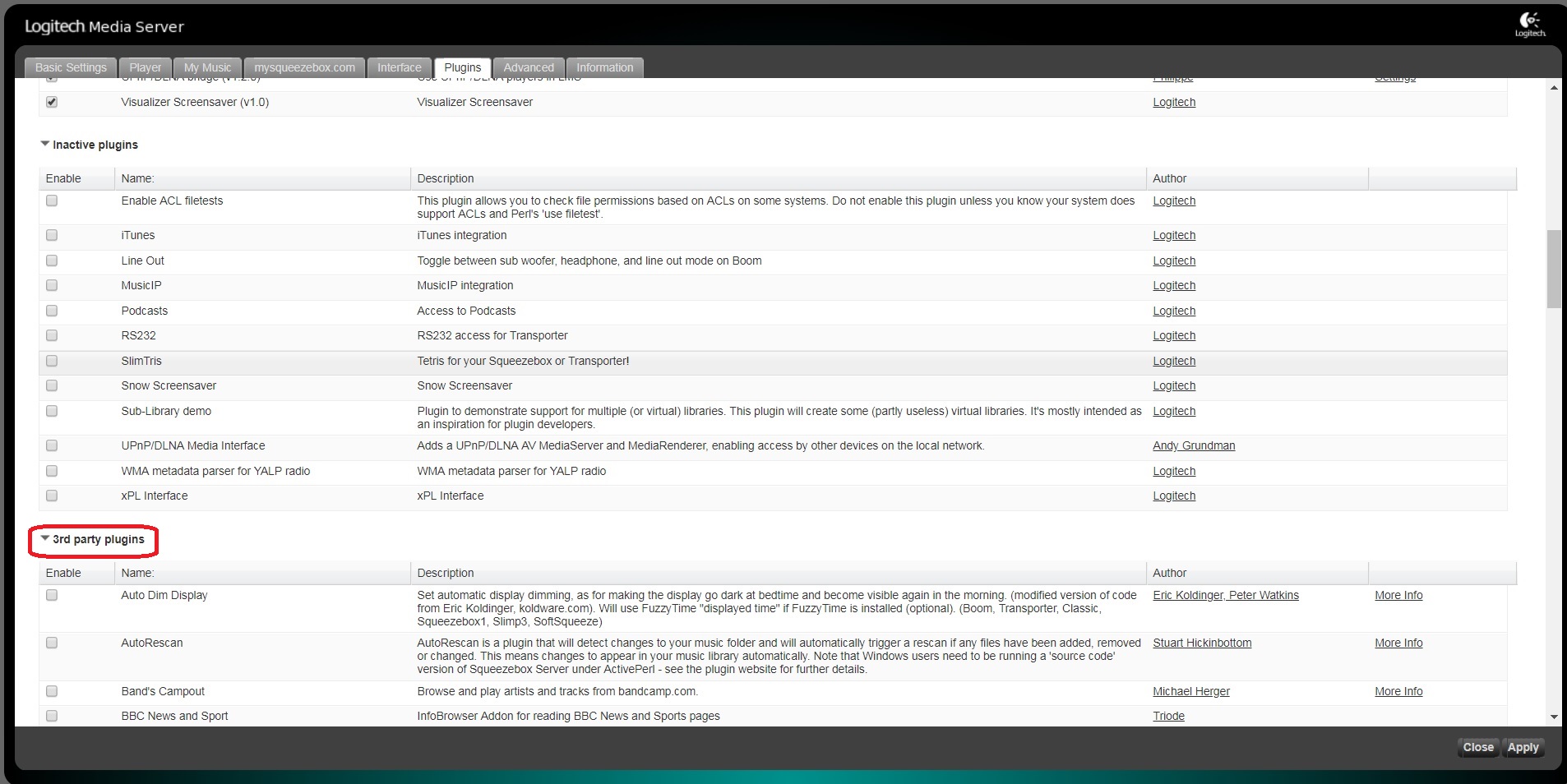
Task: Enable the RS232 plugin checkbox
Action: pos(52,335)
